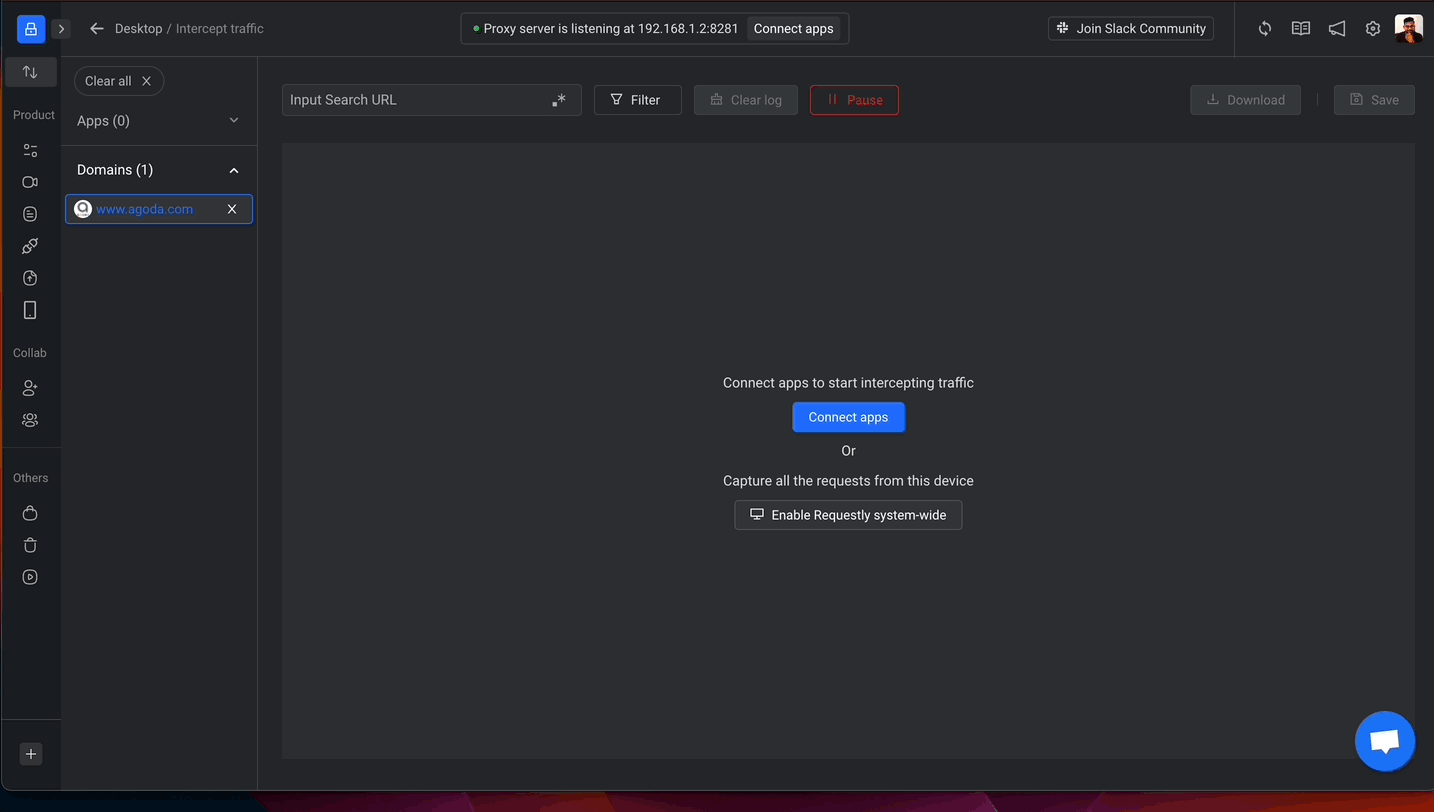
Task: Go back using the left arrow icon
Action: pyautogui.click(x=96, y=29)
